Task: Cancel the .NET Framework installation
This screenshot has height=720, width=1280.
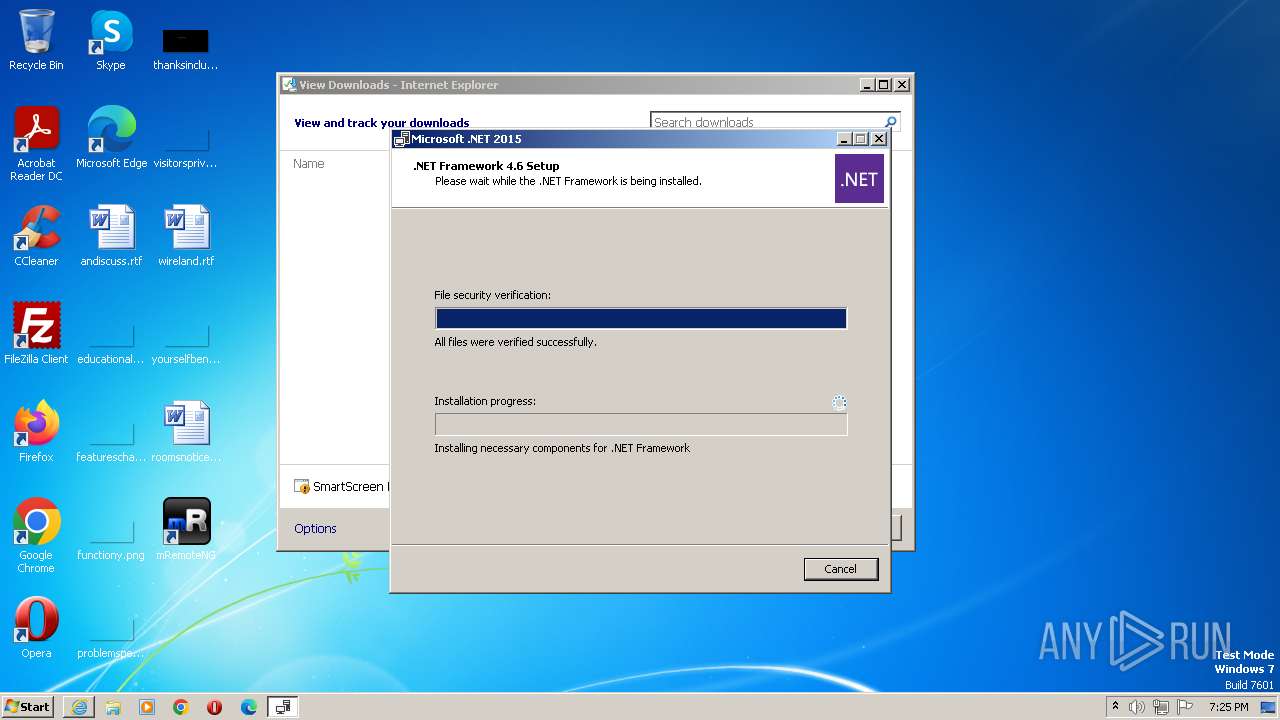Action: [x=841, y=569]
